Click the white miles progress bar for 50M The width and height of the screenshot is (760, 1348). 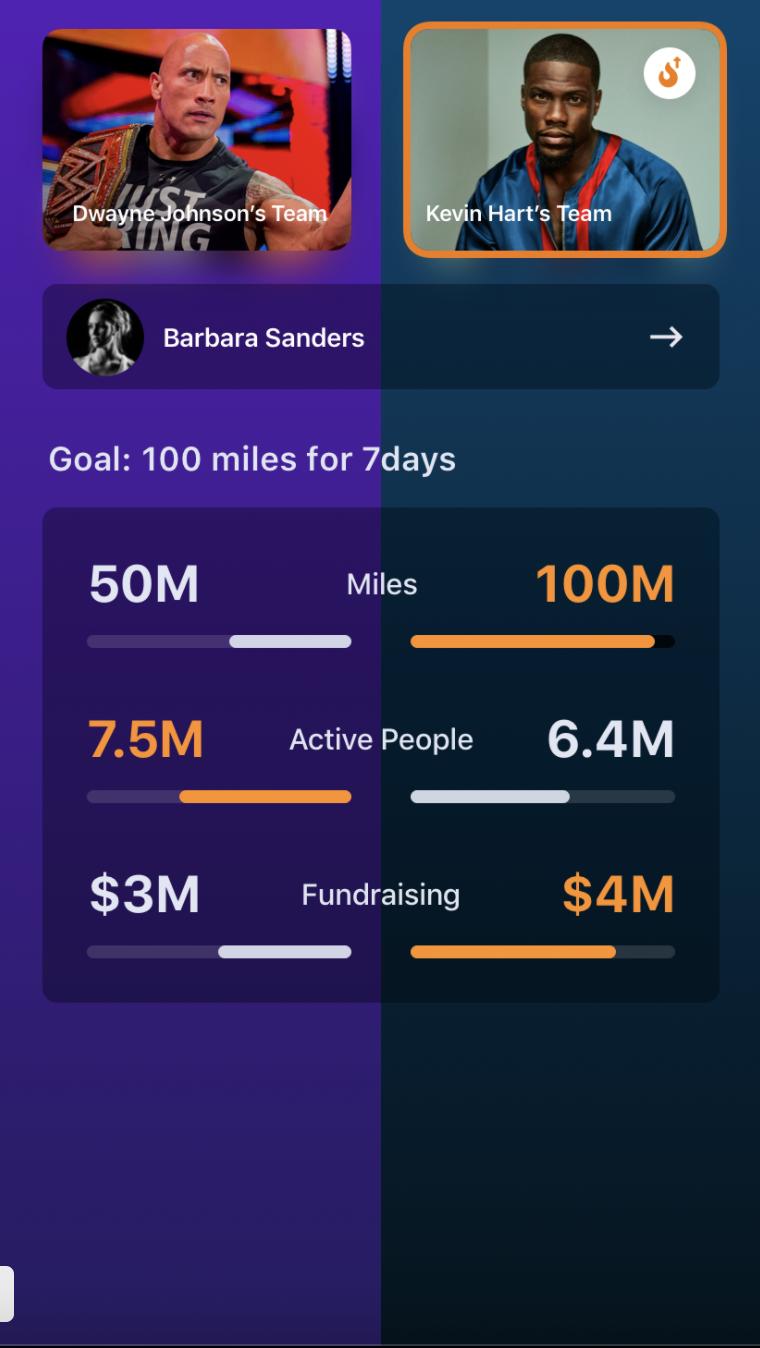(219, 642)
